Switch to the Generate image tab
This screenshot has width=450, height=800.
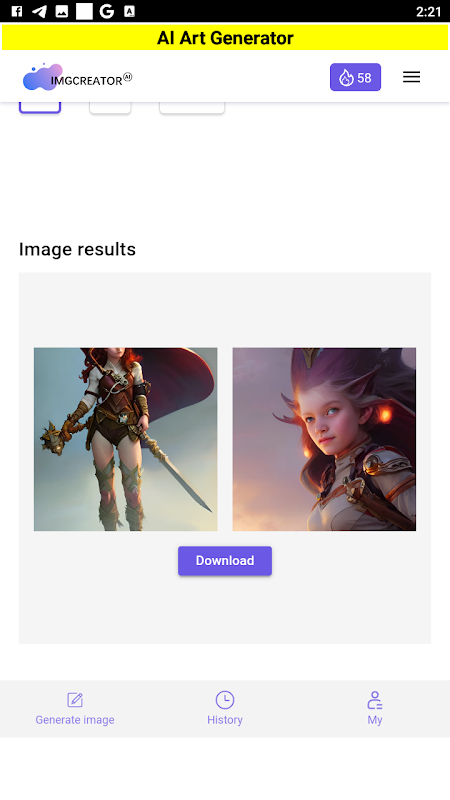[x=75, y=720]
